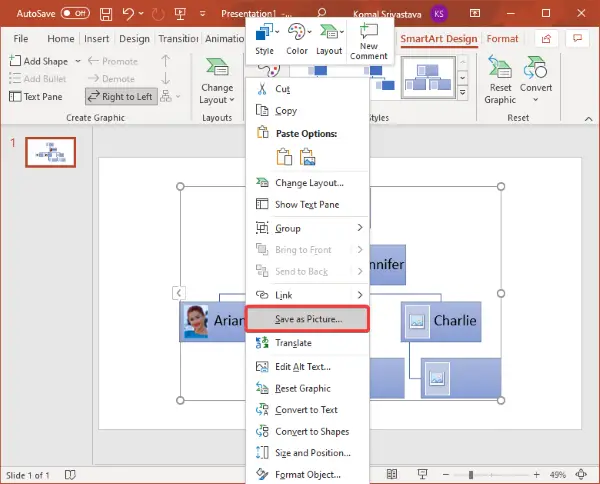Open Format Object... entry
The width and height of the screenshot is (600, 484).
coord(307,474)
